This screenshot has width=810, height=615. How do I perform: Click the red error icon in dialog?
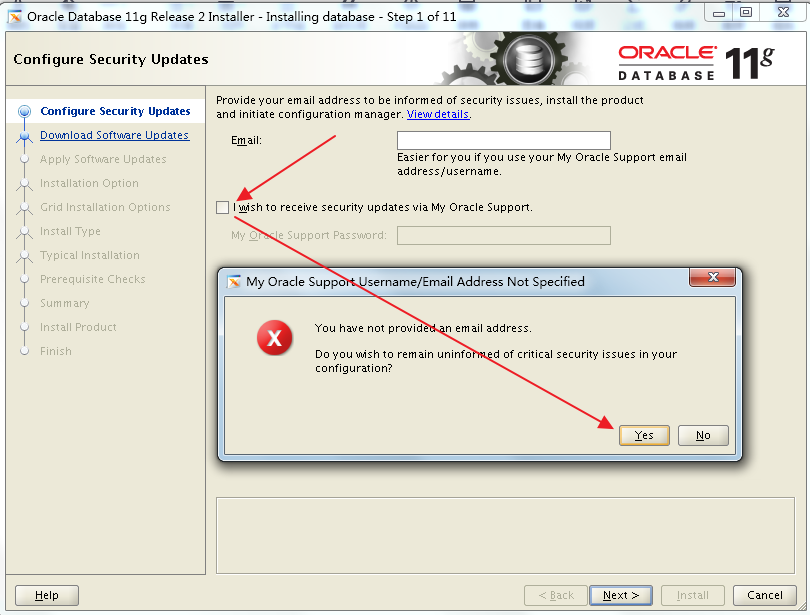click(274, 338)
